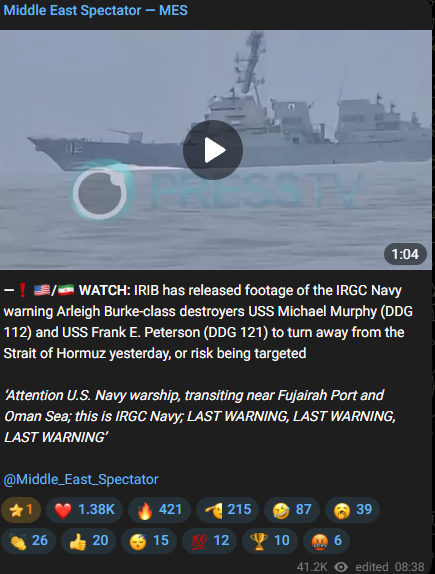
Task: Open the video thumbnail on the Press TV watermark
Action: coord(216,190)
